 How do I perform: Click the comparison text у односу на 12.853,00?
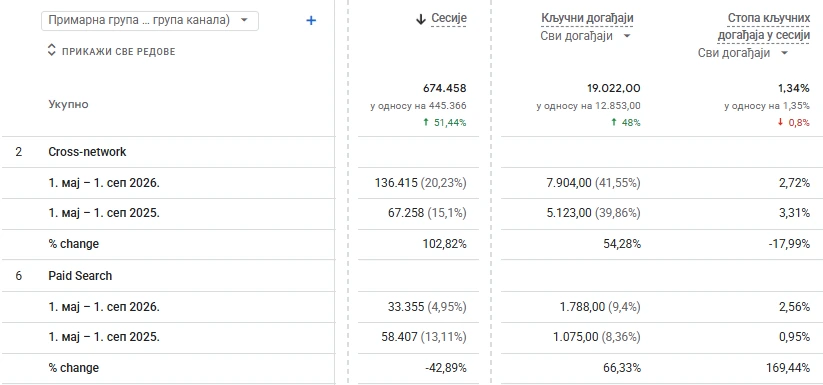pos(588,106)
